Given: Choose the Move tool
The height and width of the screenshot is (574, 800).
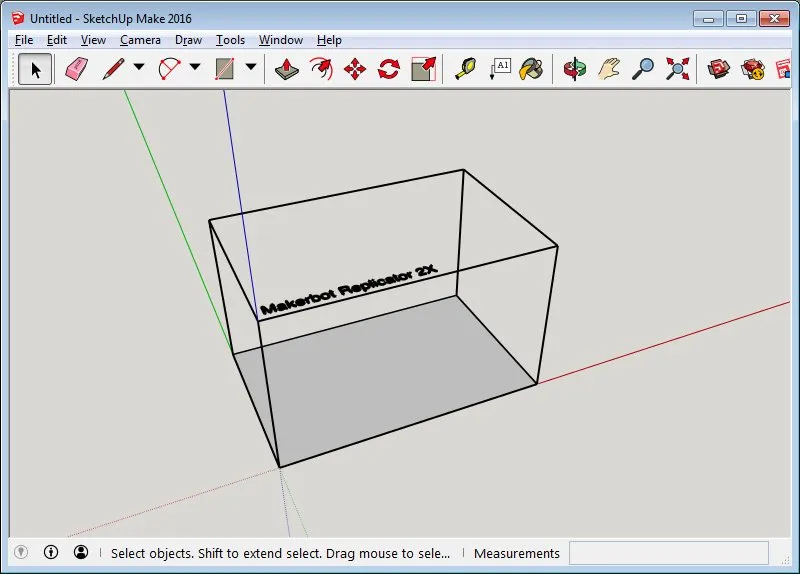Looking at the screenshot, I should [x=355, y=69].
